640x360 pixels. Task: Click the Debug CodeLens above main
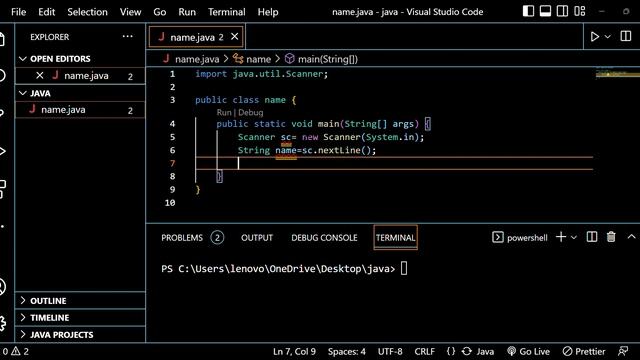[x=251, y=112]
